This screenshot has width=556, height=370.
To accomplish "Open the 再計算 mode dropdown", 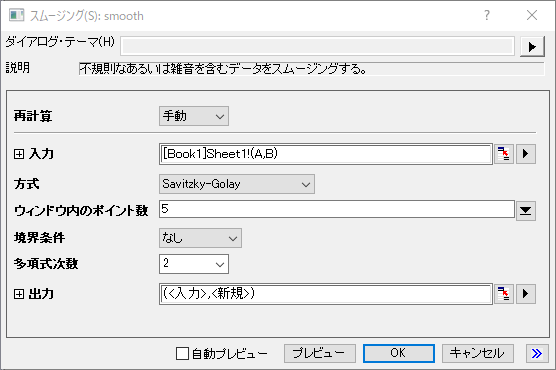I will [x=194, y=116].
